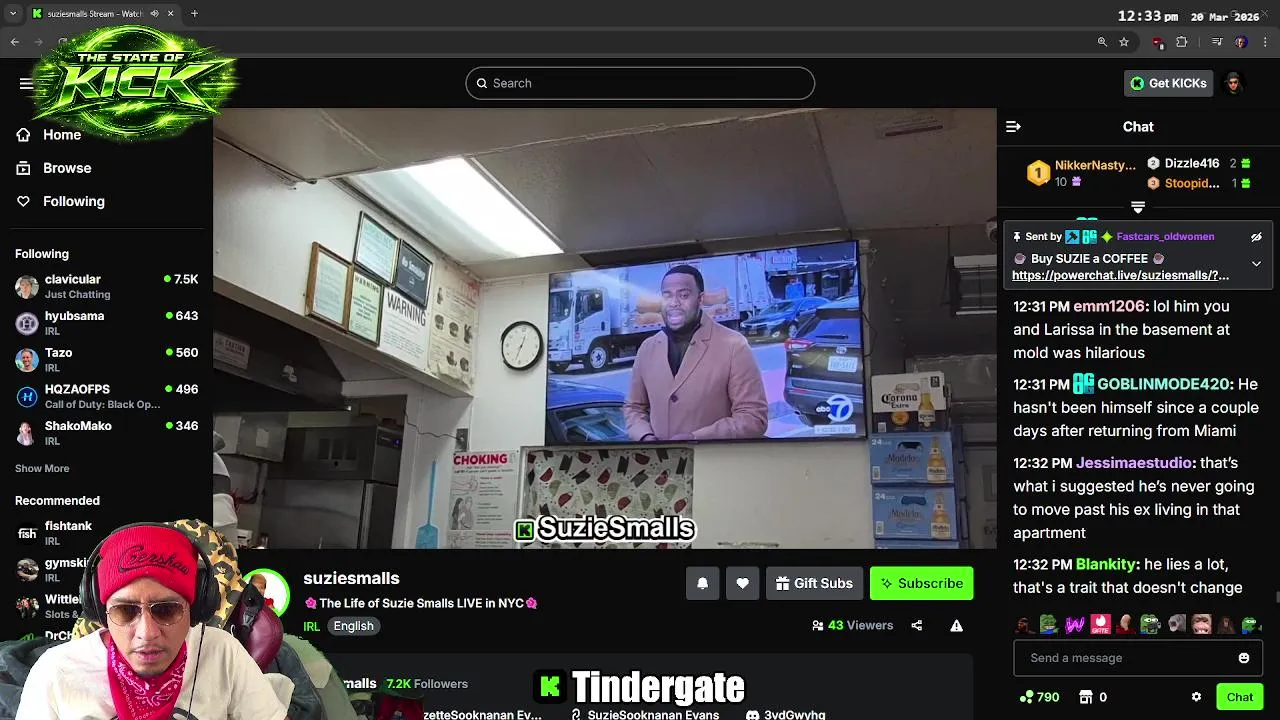Go to Home in sidebar

(62, 135)
